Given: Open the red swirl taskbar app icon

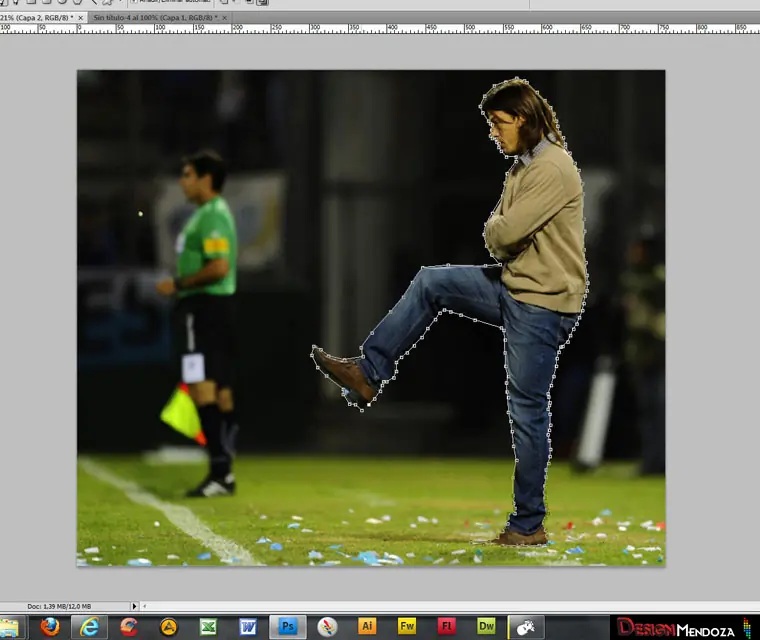Looking at the screenshot, I should pyautogui.click(x=129, y=627).
